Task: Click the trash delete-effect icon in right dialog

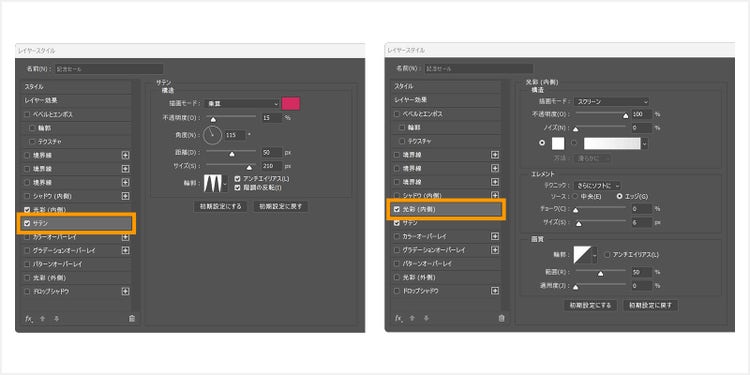Action: tap(501, 318)
